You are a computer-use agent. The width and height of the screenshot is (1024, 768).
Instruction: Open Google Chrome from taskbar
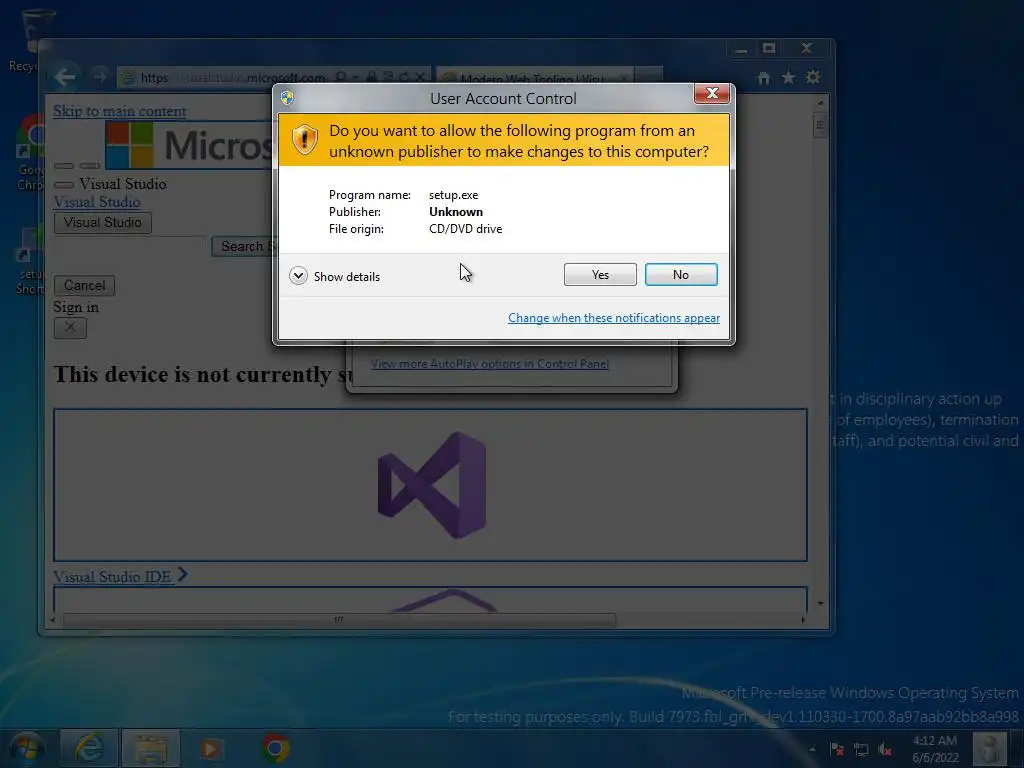tap(276, 748)
